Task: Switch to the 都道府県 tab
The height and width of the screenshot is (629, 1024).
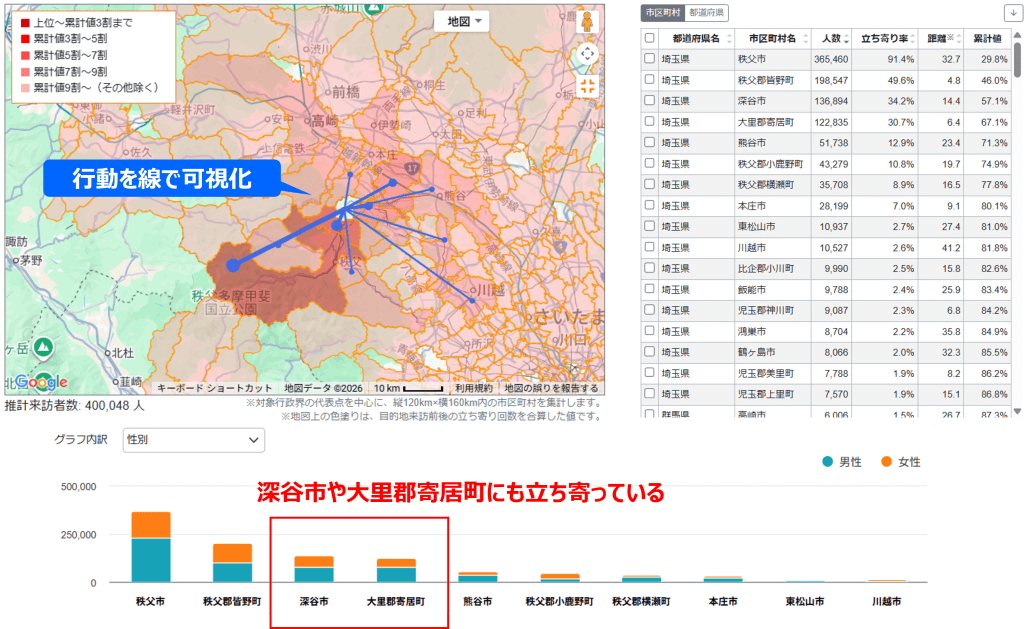Action: coord(709,12)
